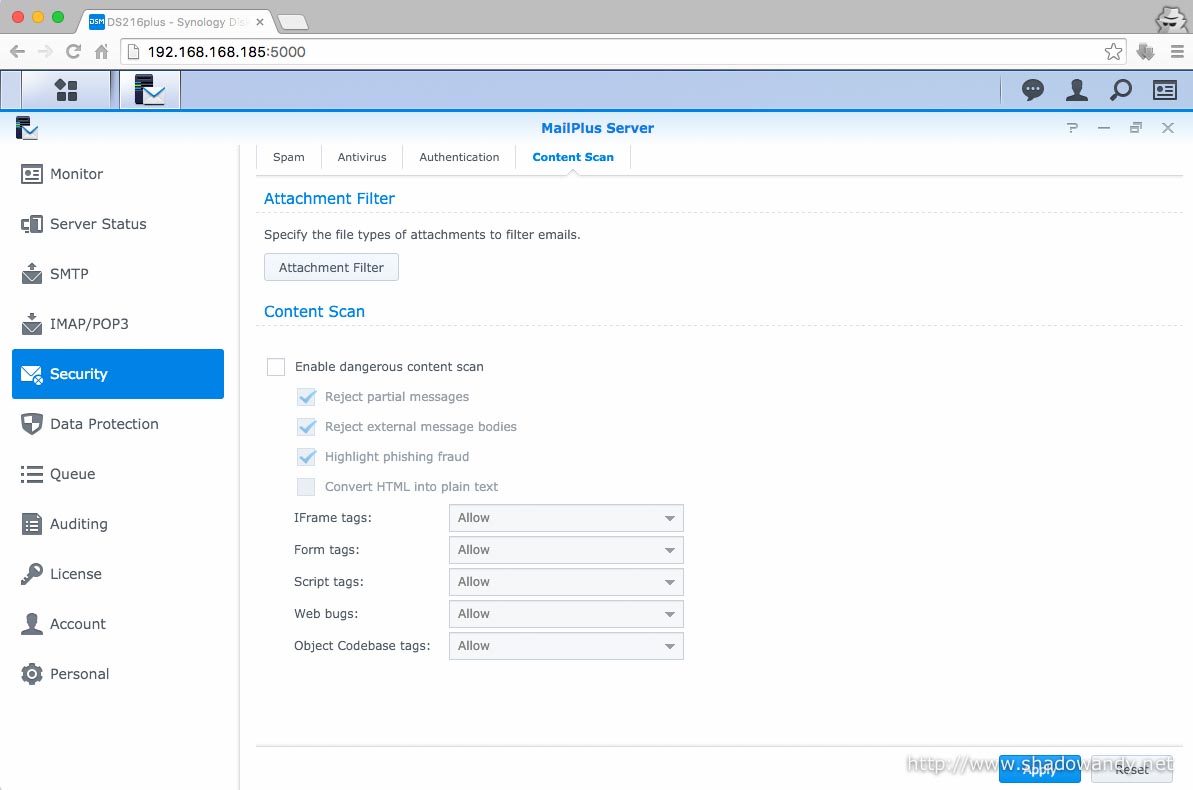The image size is (1193, 790).
Task: Switch to the Authentication tab
Action: point(459,157)
